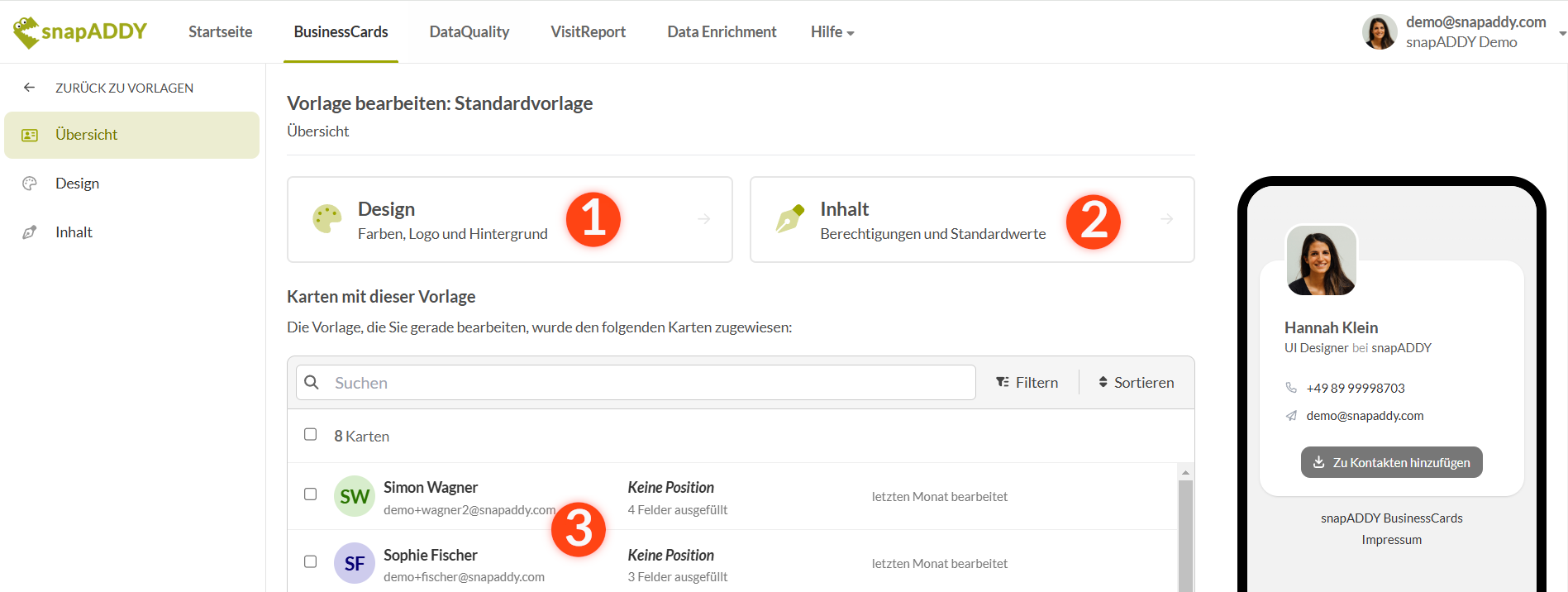Click the Design palette icon in sidebar
The image size is (1568, 592).
tap(30, 184)
